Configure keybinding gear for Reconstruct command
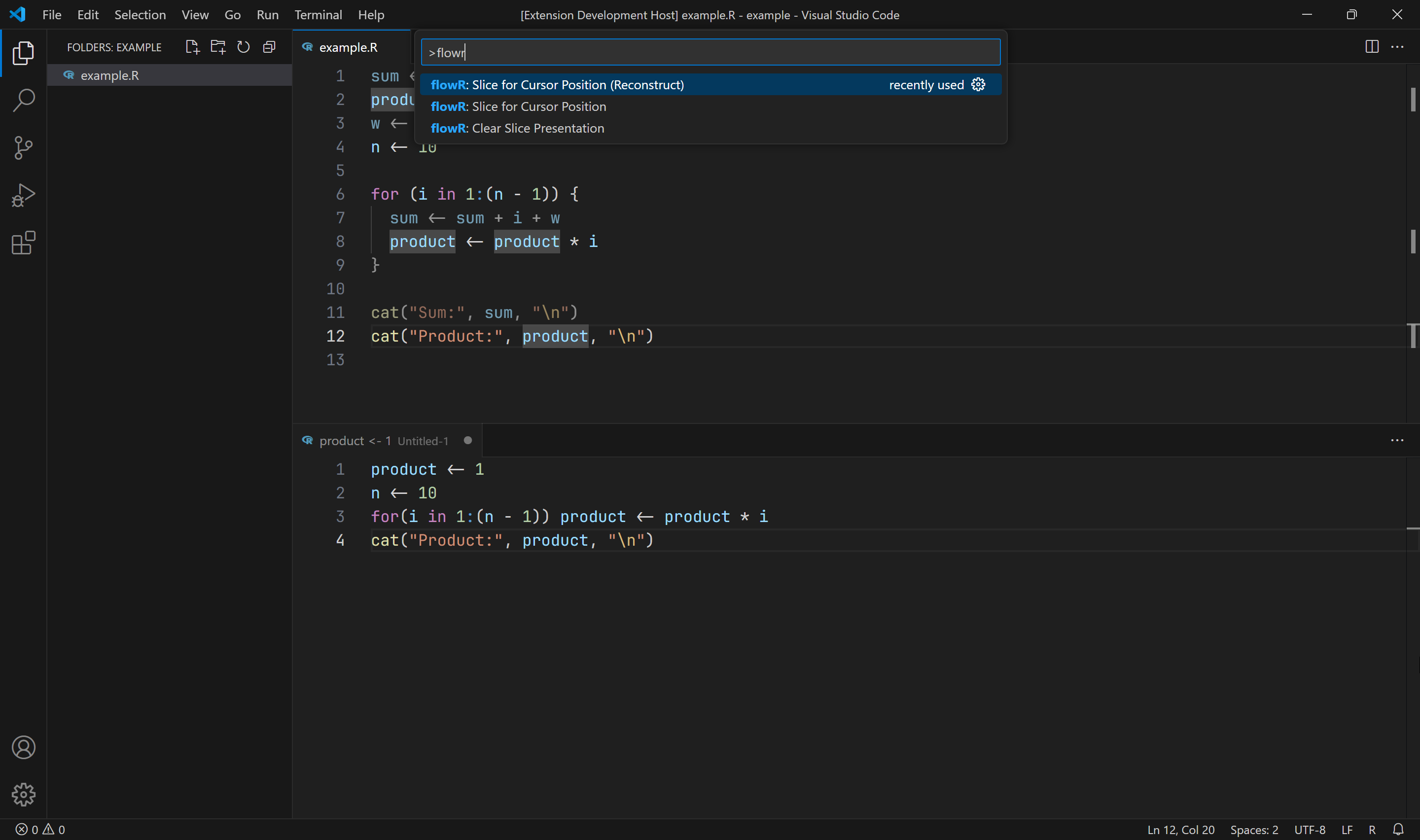The width and height of the screenshot is (1420, 840). [978, 85]
